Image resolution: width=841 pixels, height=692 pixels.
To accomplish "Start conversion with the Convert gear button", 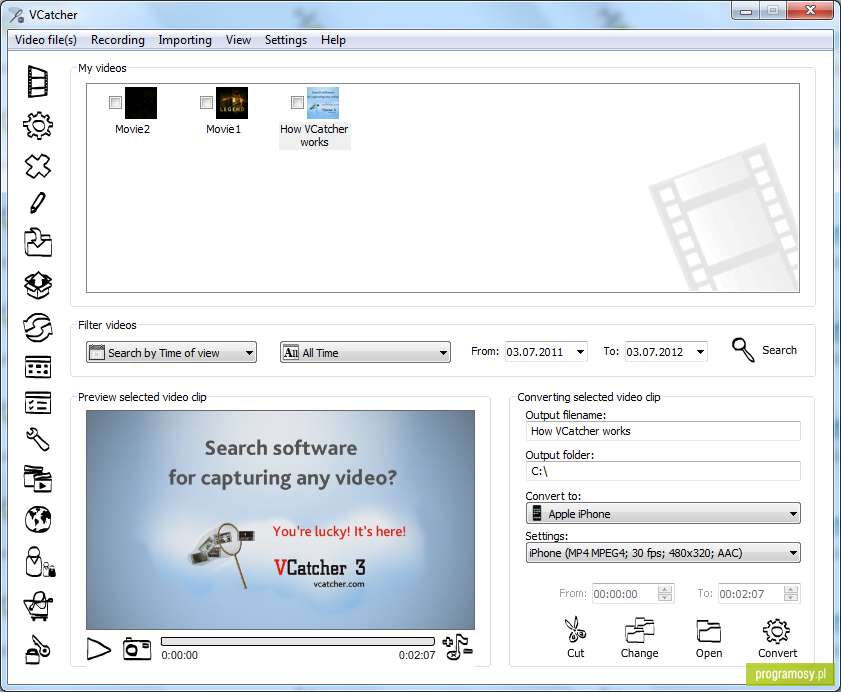I will coord(777,637).
